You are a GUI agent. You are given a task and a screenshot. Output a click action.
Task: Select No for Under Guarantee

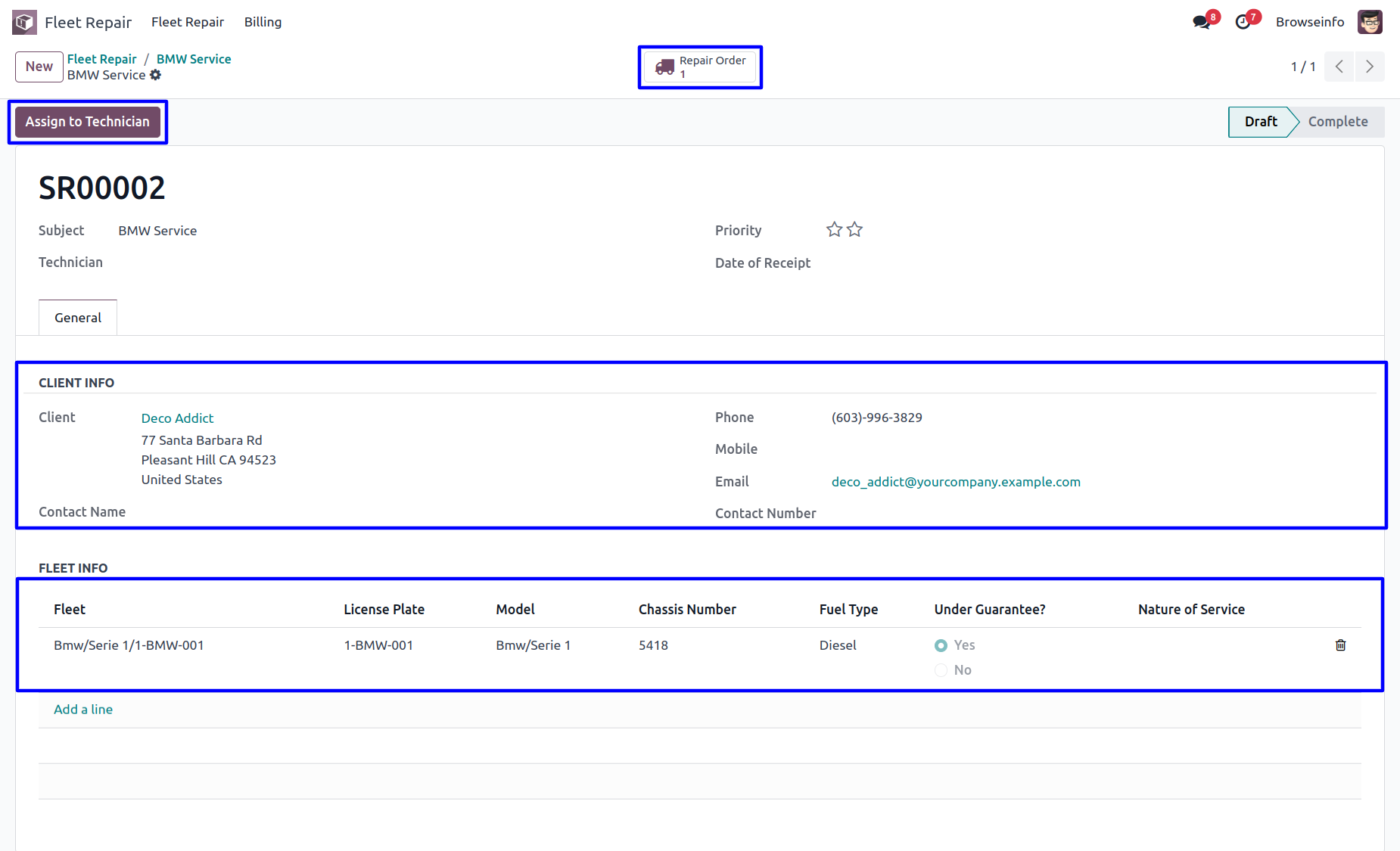click(941, 670)
